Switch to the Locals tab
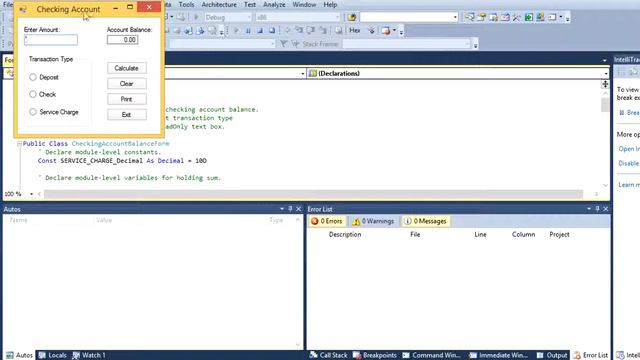The image size is (640, 360). pos(52,355)
